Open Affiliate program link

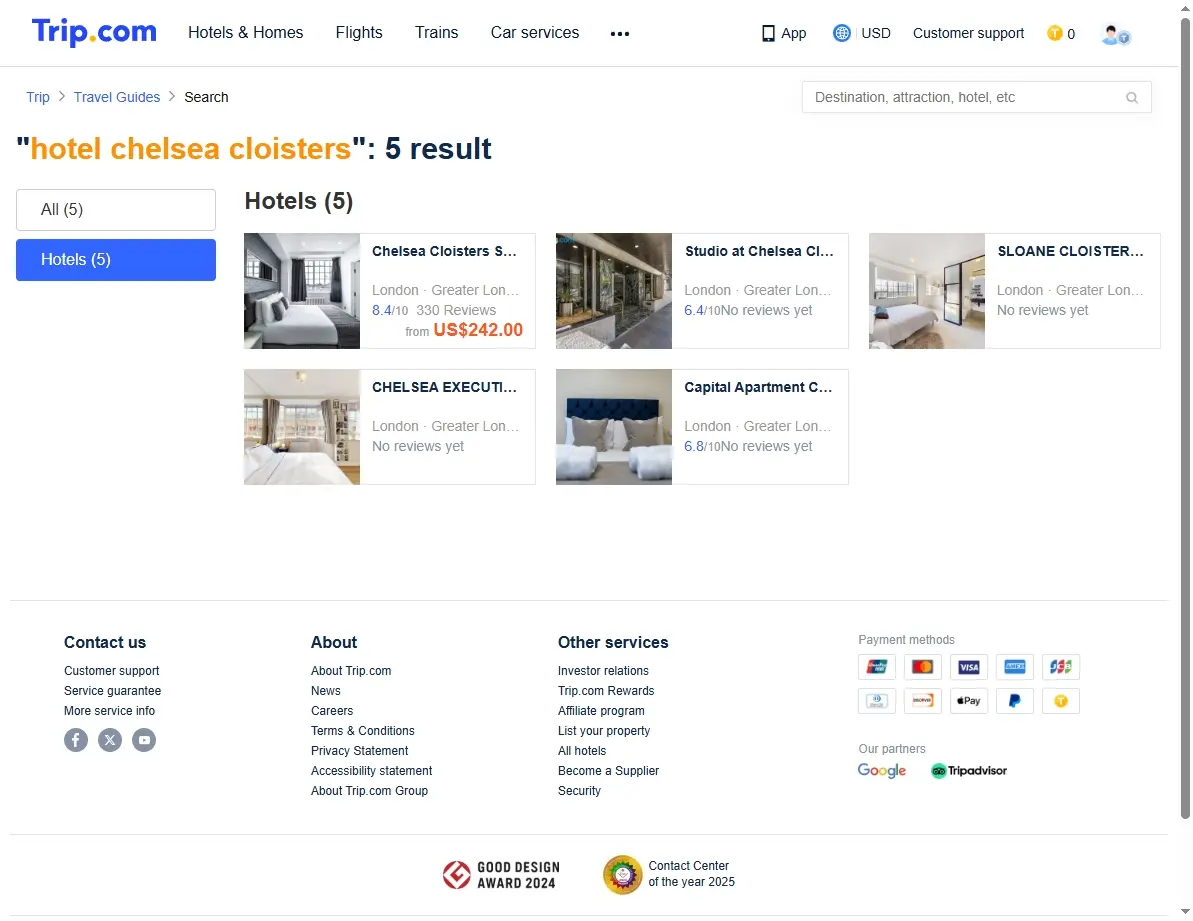(x=601, y=710)
